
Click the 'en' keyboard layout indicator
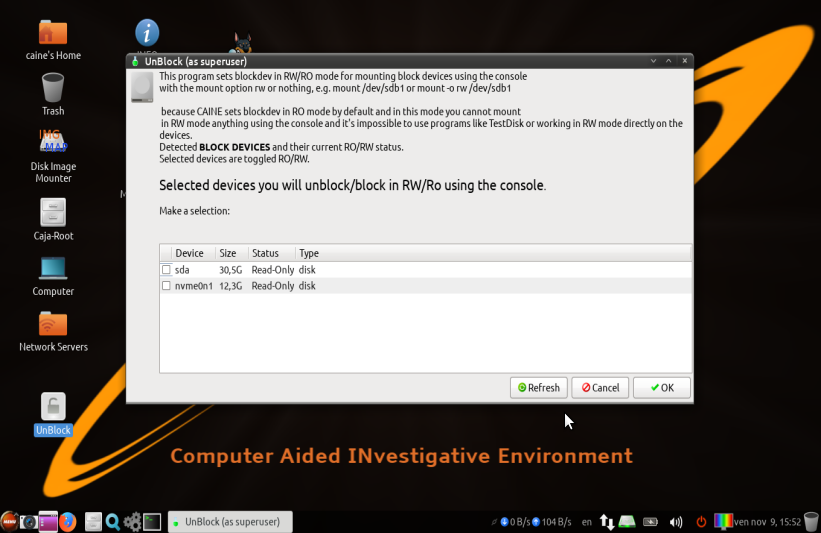pos(587,522)
